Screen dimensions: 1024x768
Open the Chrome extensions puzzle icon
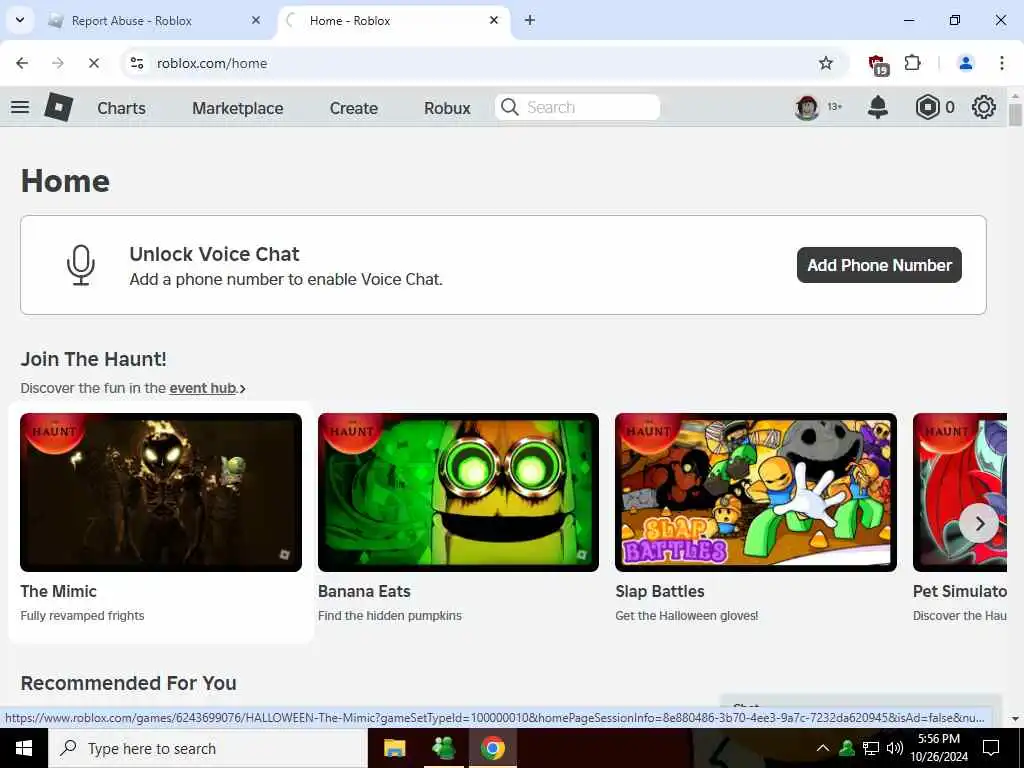pos(912,63)
